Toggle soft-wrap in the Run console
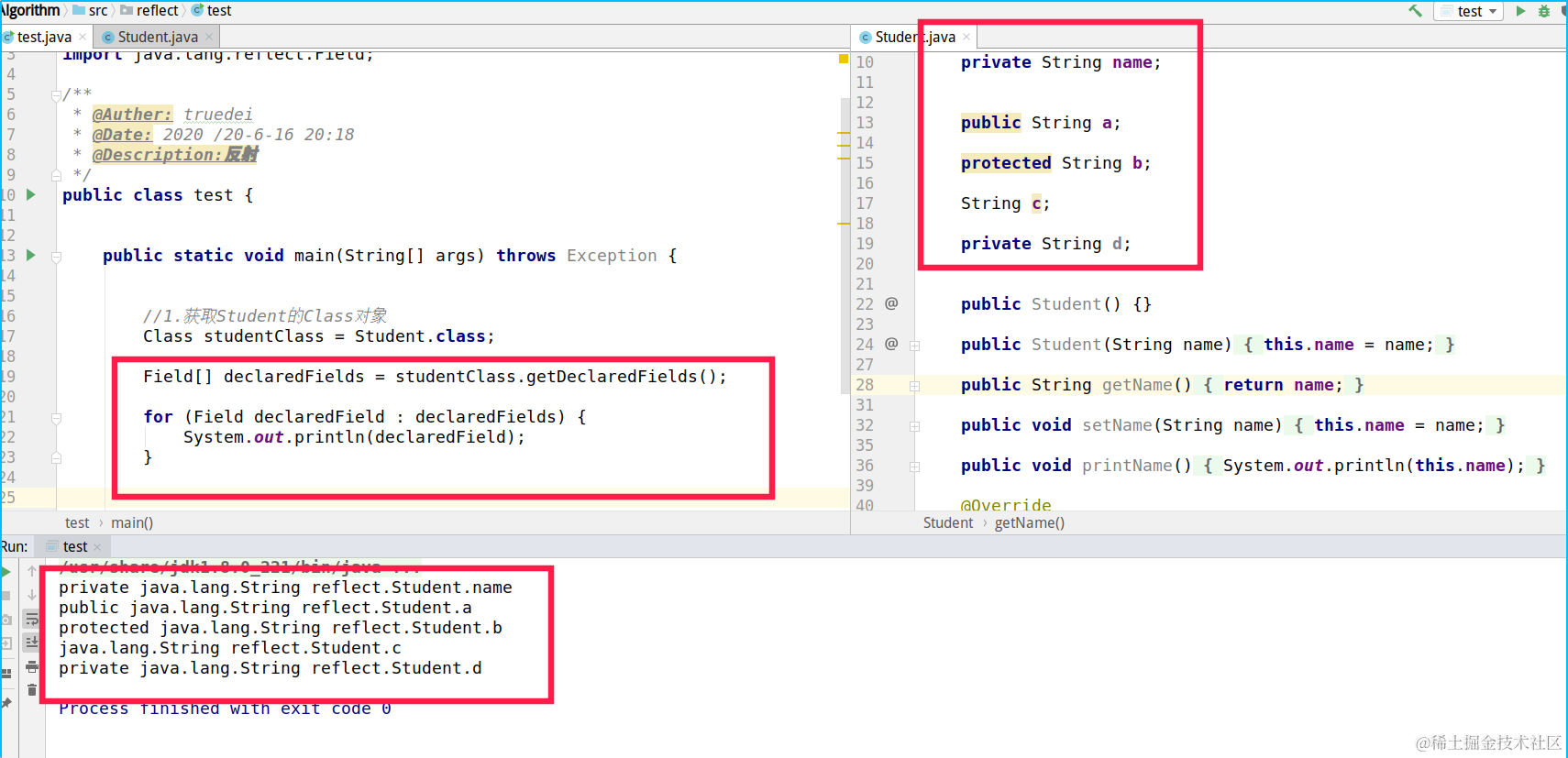The width and height of the screenshot is (1568, 758). click(32, 619)
